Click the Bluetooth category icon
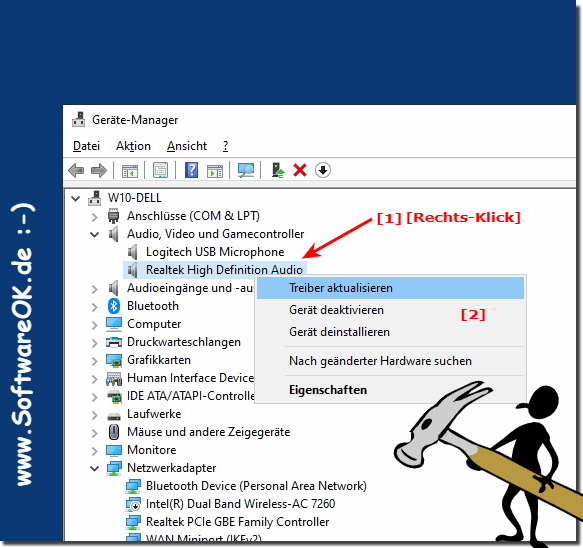The width and height of the screenshot is (583, 548). pos(113,306)
